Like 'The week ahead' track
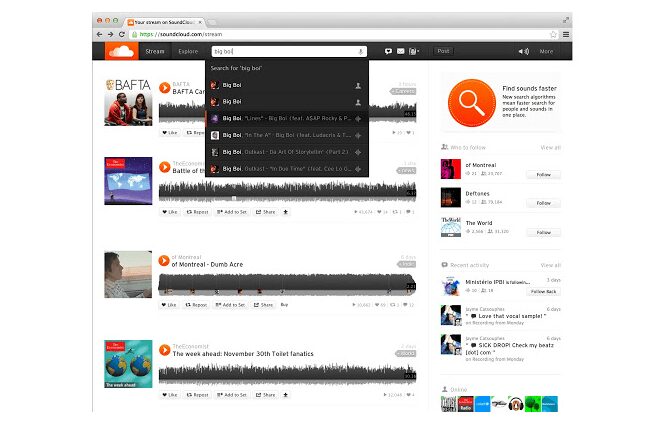 pyautogui.click(x=170, y=395)
